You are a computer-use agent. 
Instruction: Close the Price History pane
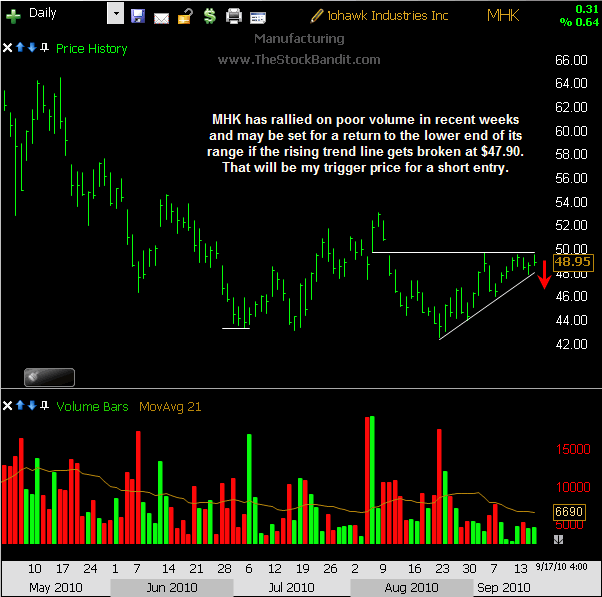(9, 48)
